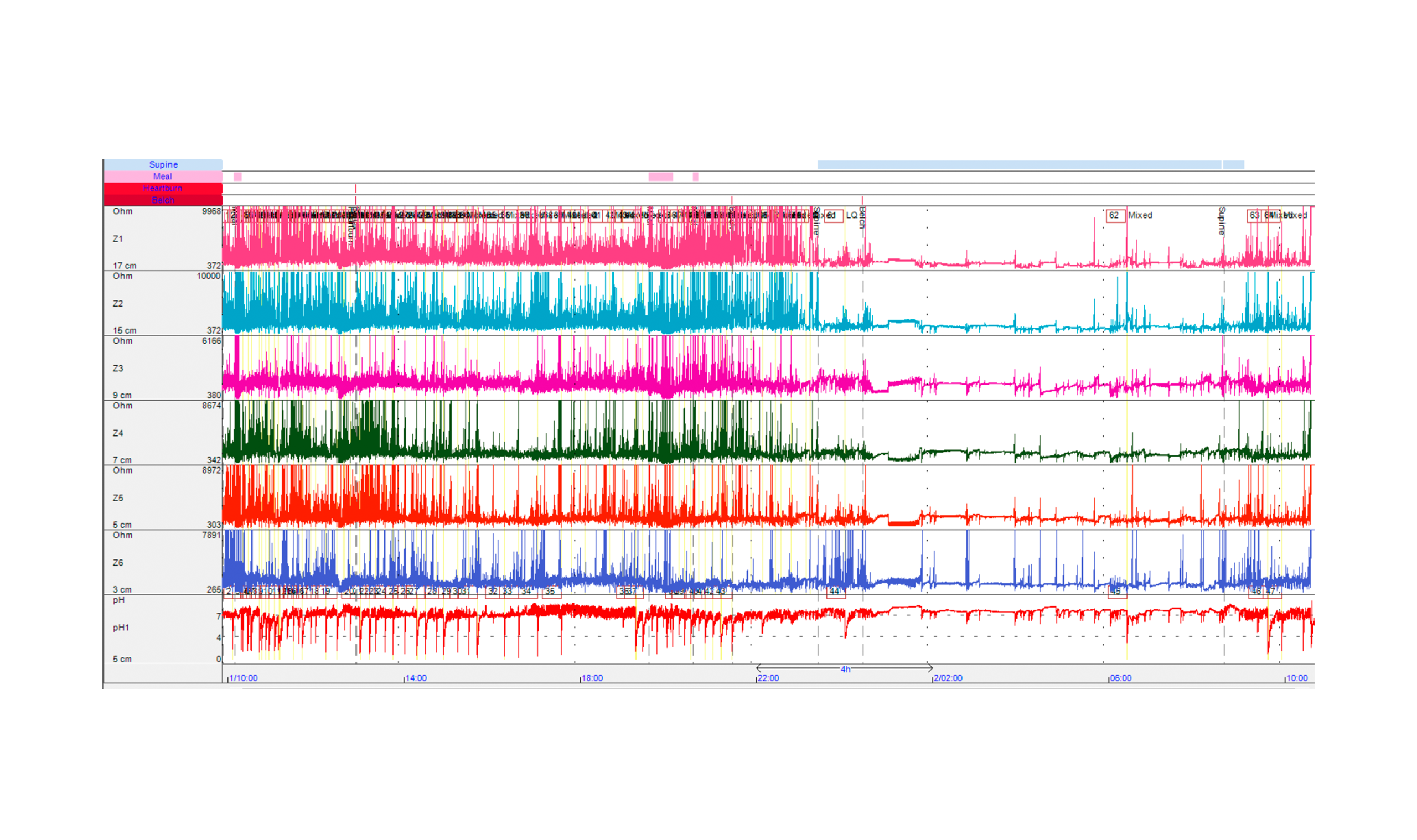The width and height of the screenshot is (1417, 840).
Task: Select the Meal row label
Action: point(163,177)
